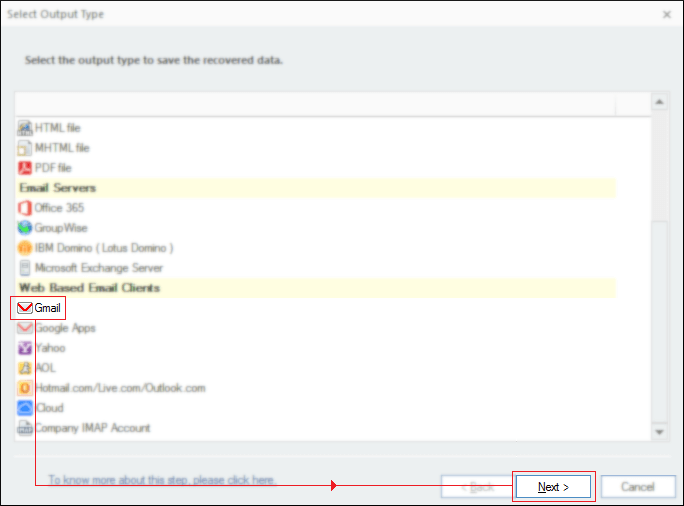Choose Office 365 as destination

coord(59,208)
